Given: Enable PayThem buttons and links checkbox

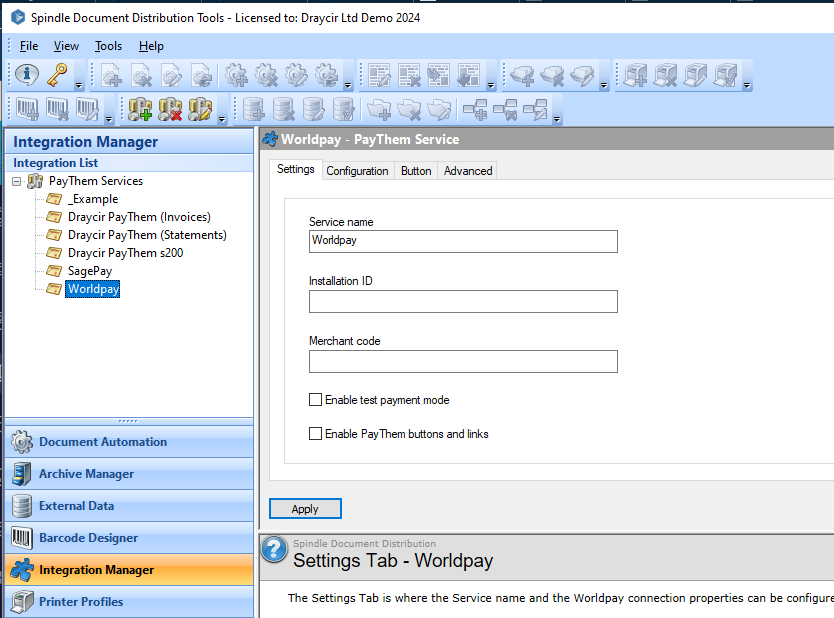Looking at the screenshot, I should click(x=315, y=433).
